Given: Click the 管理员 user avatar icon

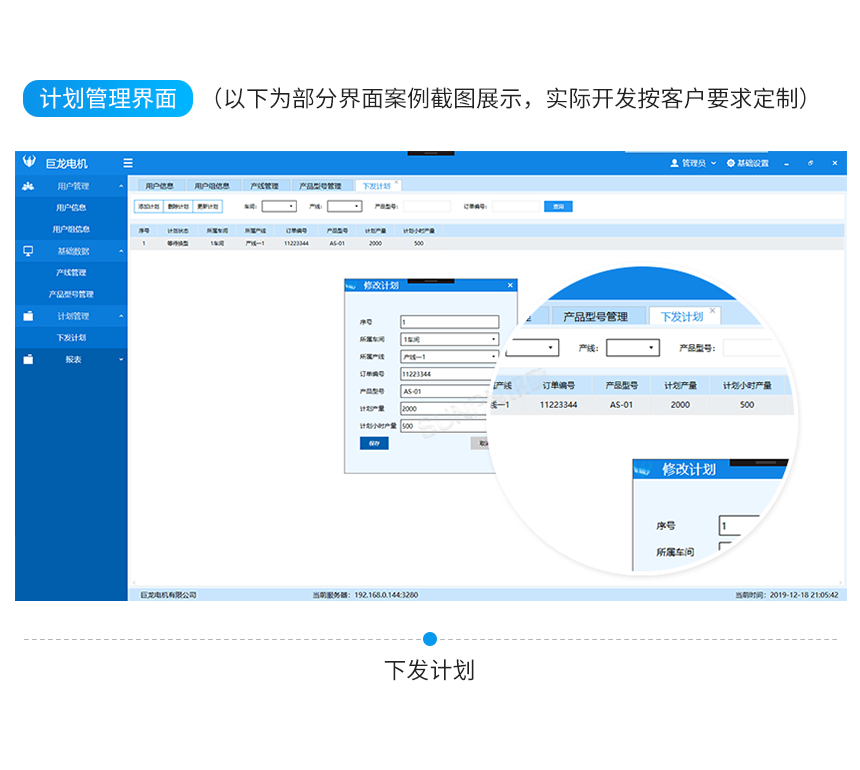Looking at the screenshot, I should pos(673,163).
